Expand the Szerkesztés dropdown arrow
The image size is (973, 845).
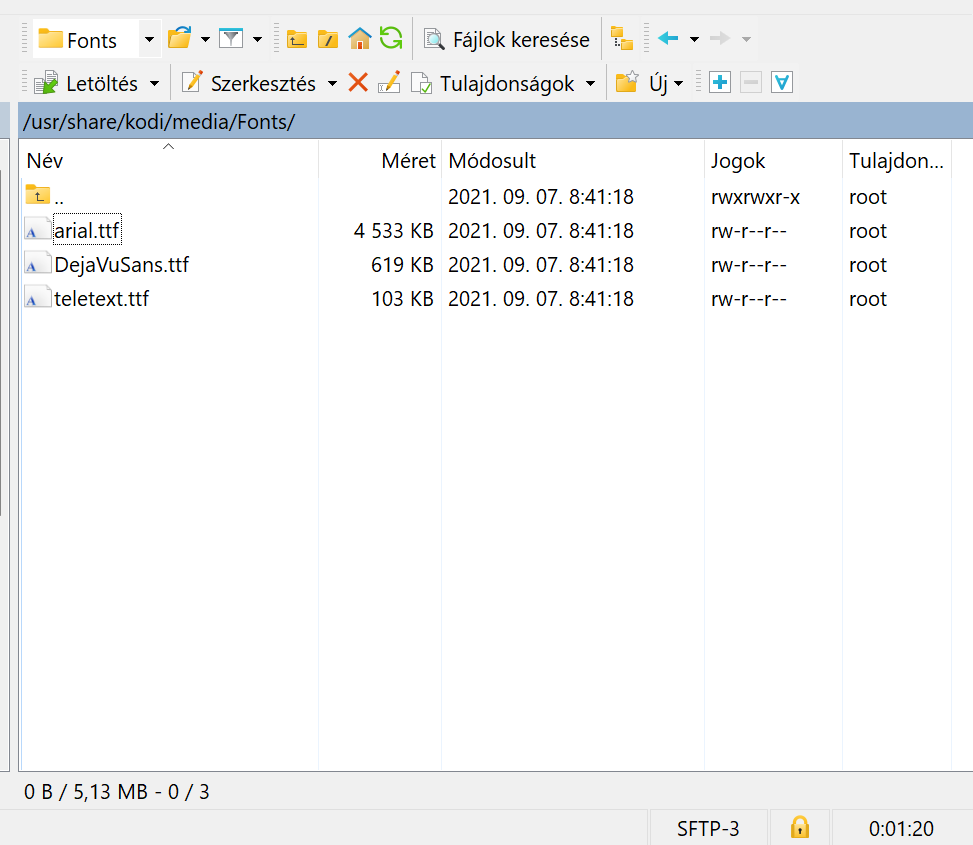click(x=333, y=83)
